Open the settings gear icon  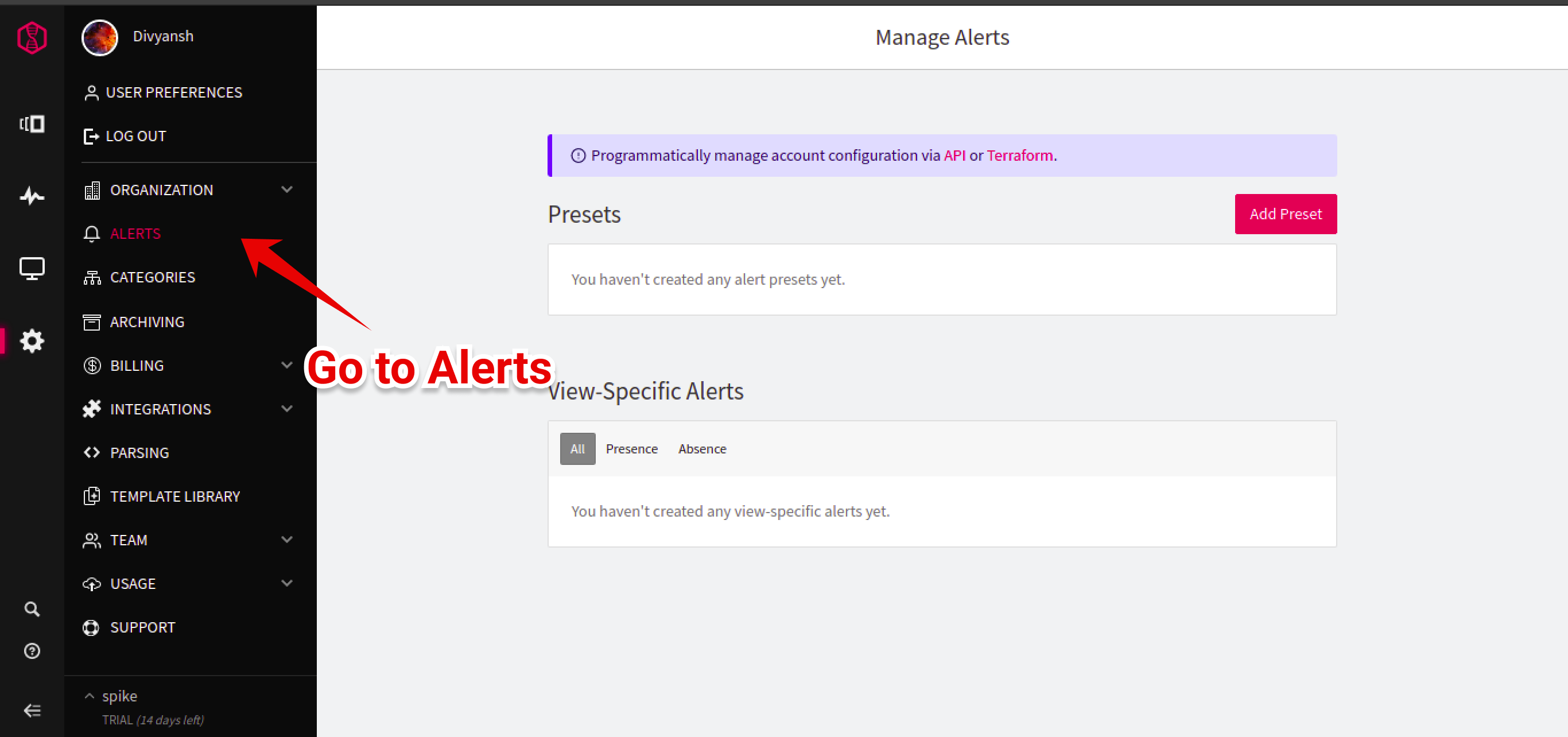pos(32,341)
